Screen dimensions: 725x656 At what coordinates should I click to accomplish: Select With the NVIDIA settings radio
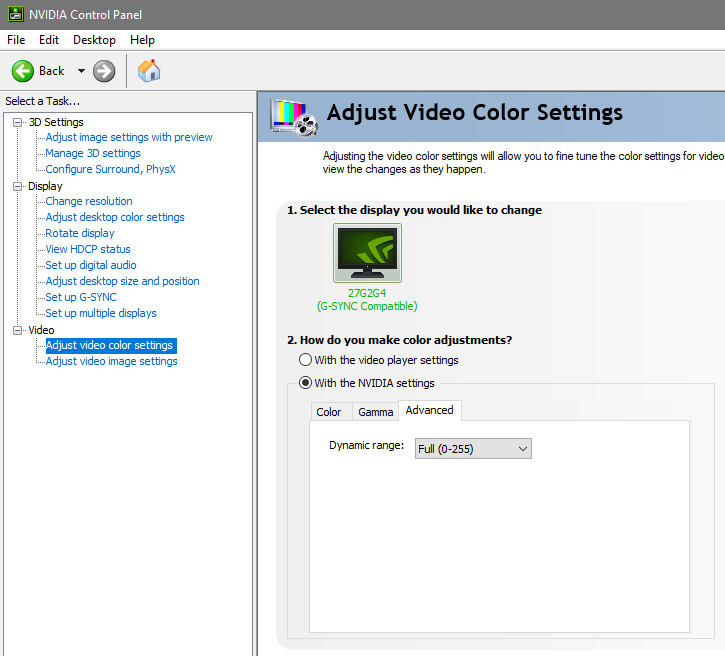tap(305, 383)
